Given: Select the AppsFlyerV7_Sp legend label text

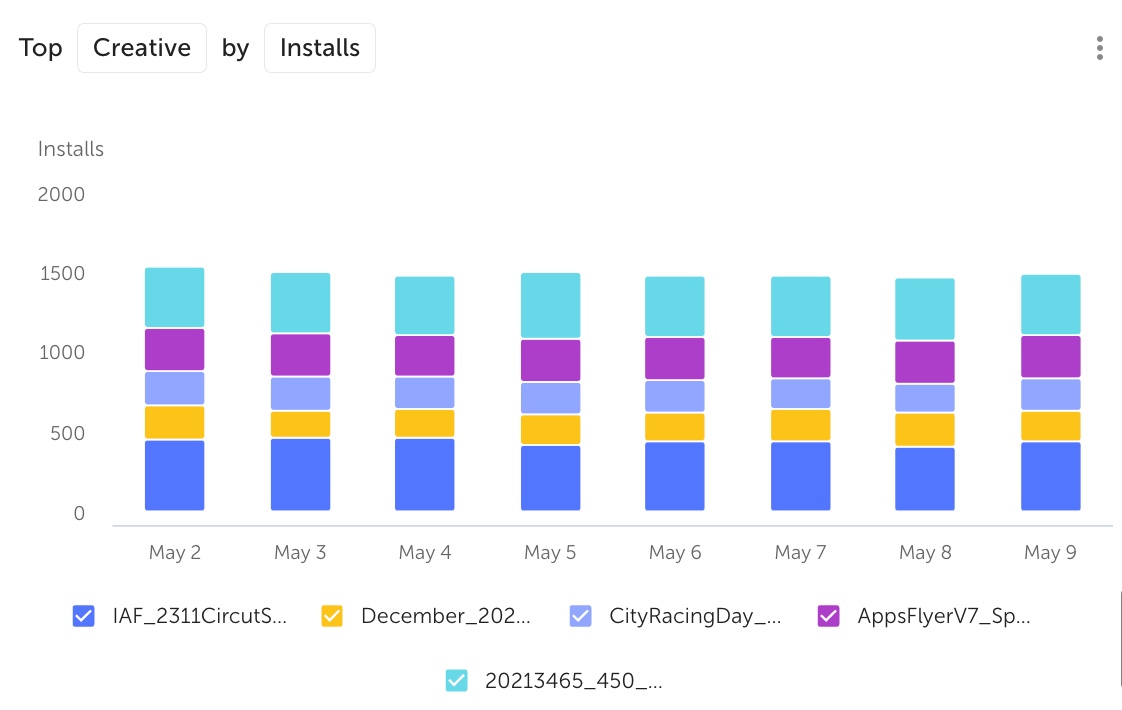Looking at the screenshot, I should point(941,616).
